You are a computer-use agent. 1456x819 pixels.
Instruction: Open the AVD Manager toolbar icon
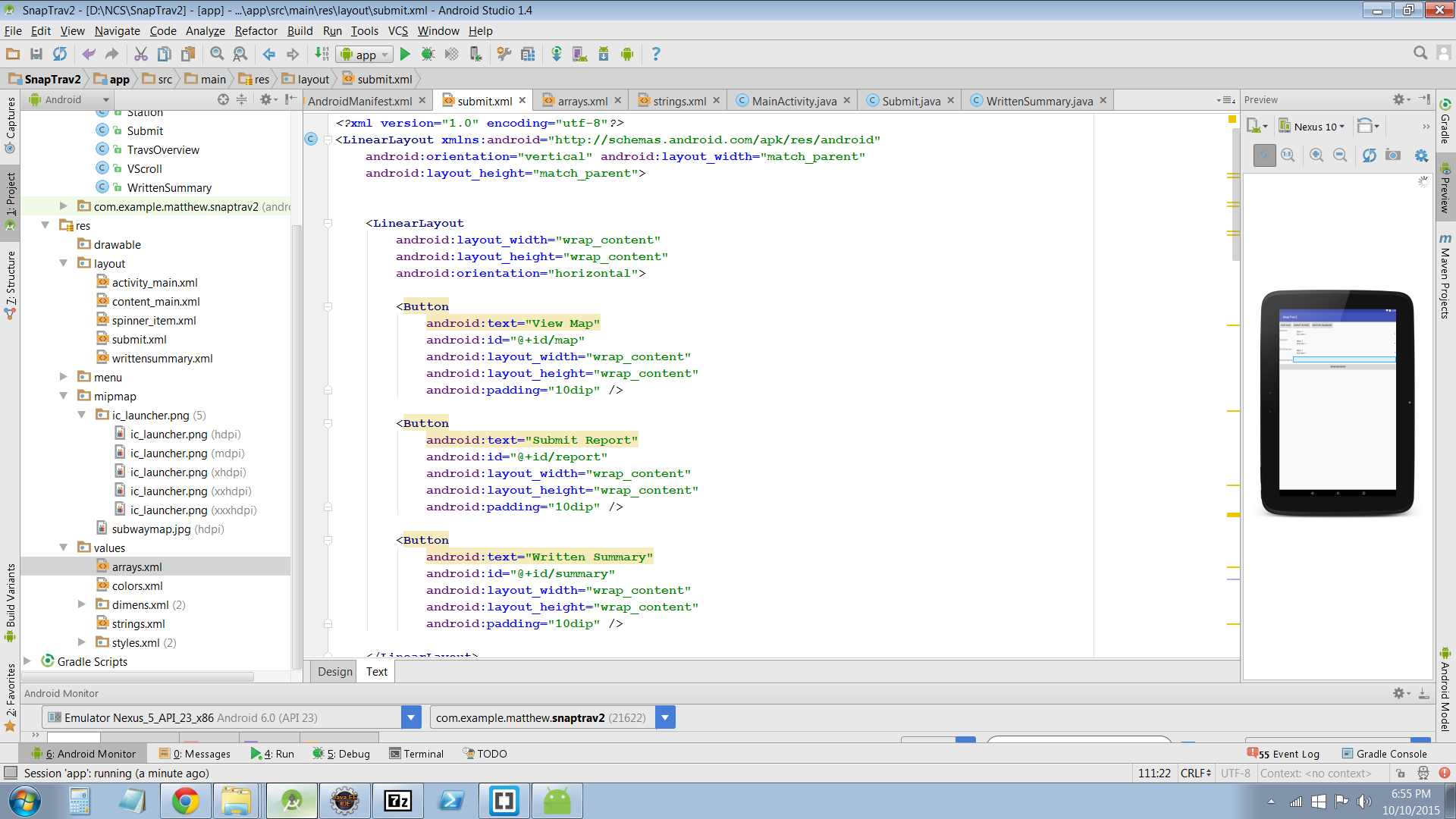tap(579, 54)
